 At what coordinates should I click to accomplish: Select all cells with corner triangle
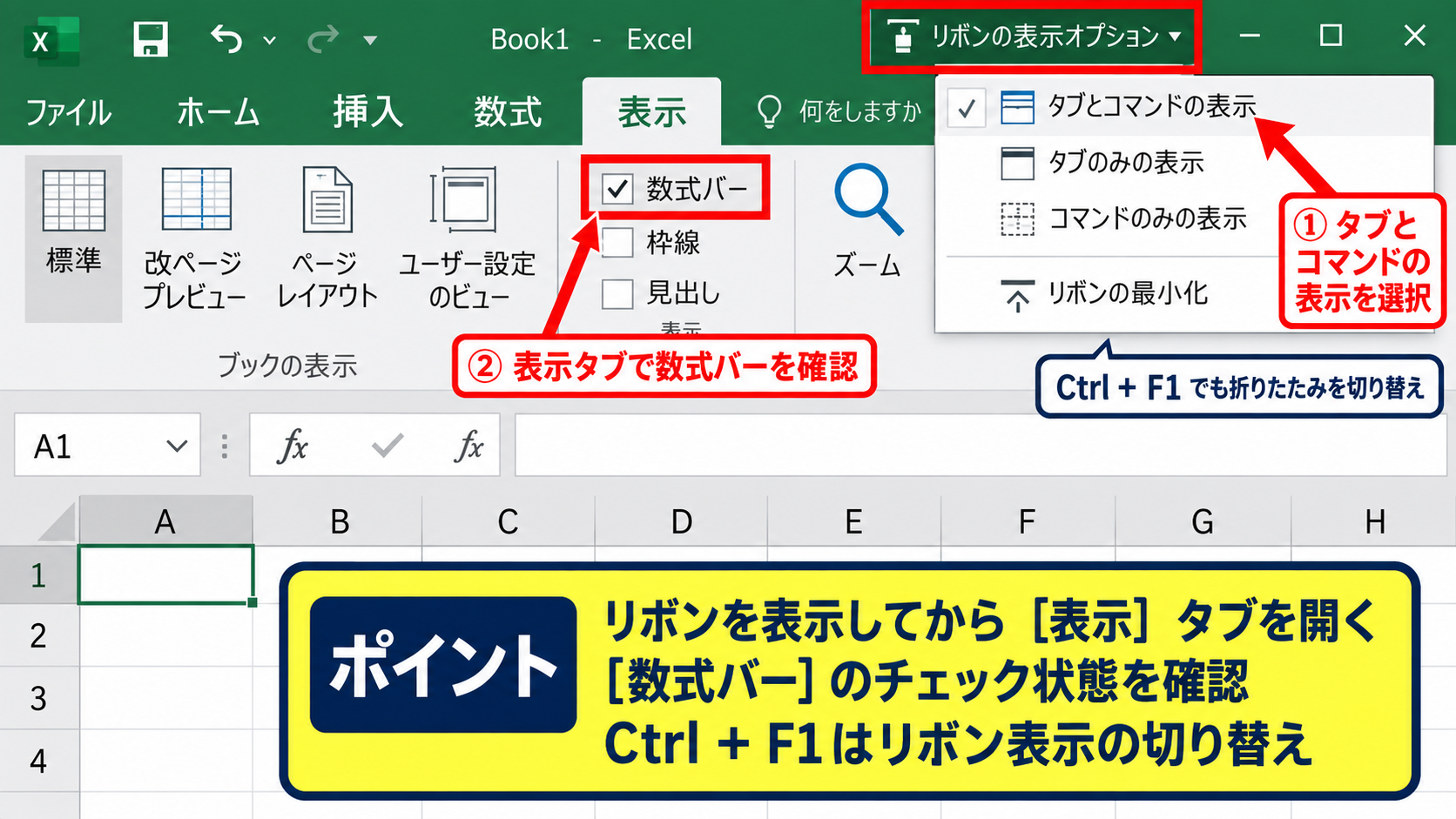57,523
